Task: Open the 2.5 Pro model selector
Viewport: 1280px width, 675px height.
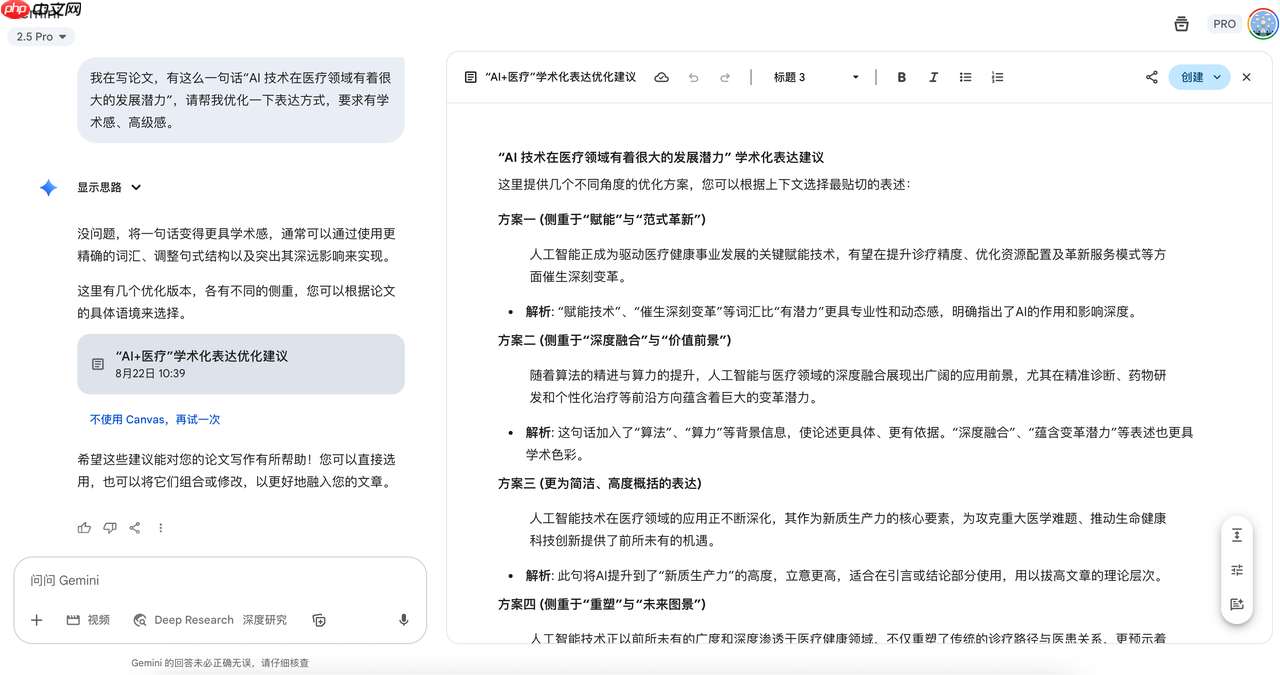Action: point(40,36)
